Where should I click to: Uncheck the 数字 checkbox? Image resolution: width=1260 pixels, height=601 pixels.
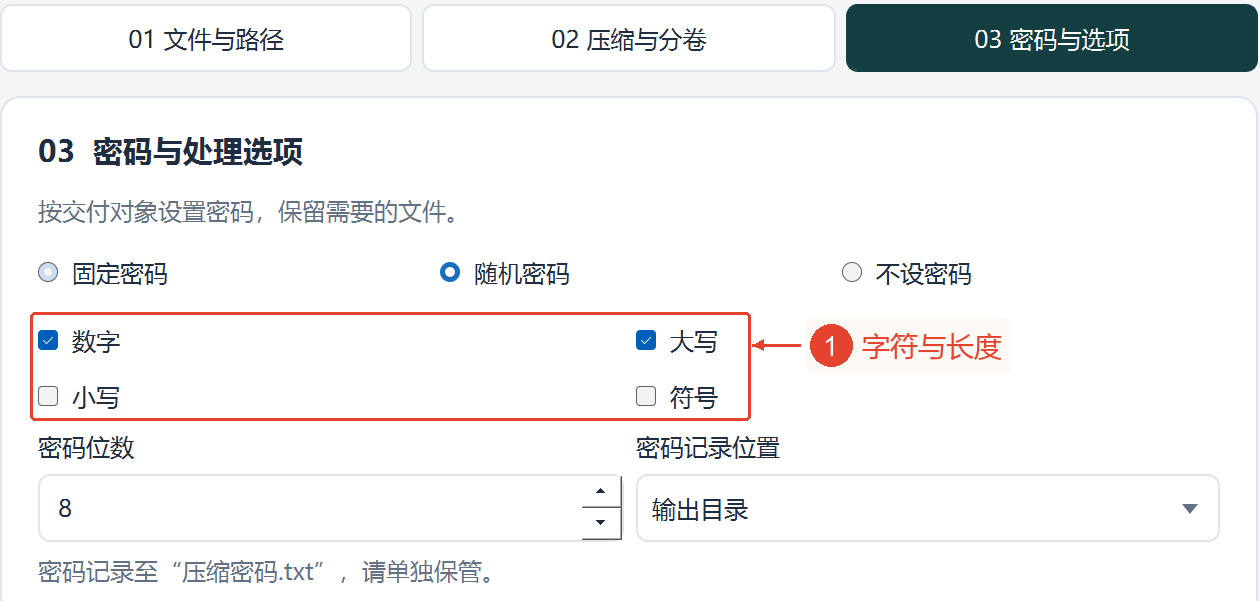pyautogui.click(x=48, y=341)
